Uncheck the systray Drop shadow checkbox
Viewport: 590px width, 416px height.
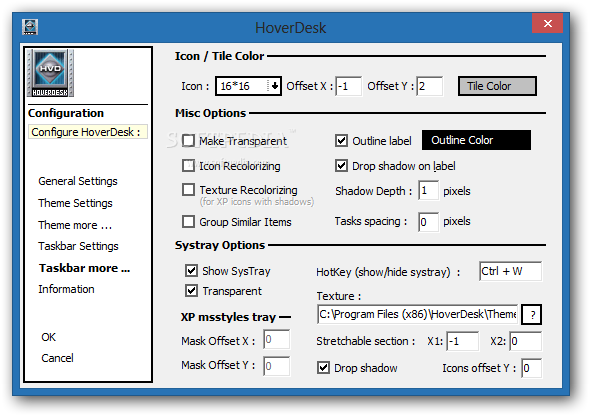point(324,367)
